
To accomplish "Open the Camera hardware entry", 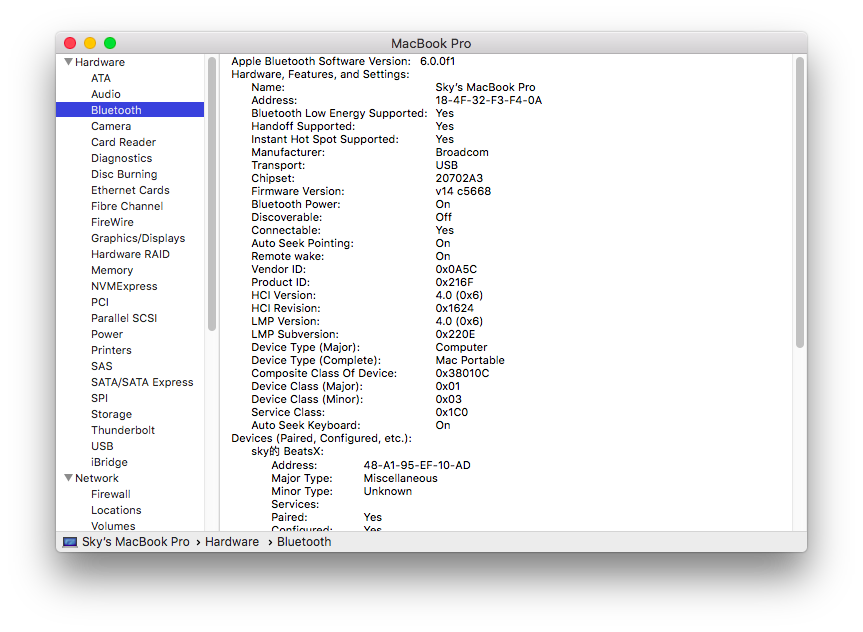I will [x=111, y=126].
